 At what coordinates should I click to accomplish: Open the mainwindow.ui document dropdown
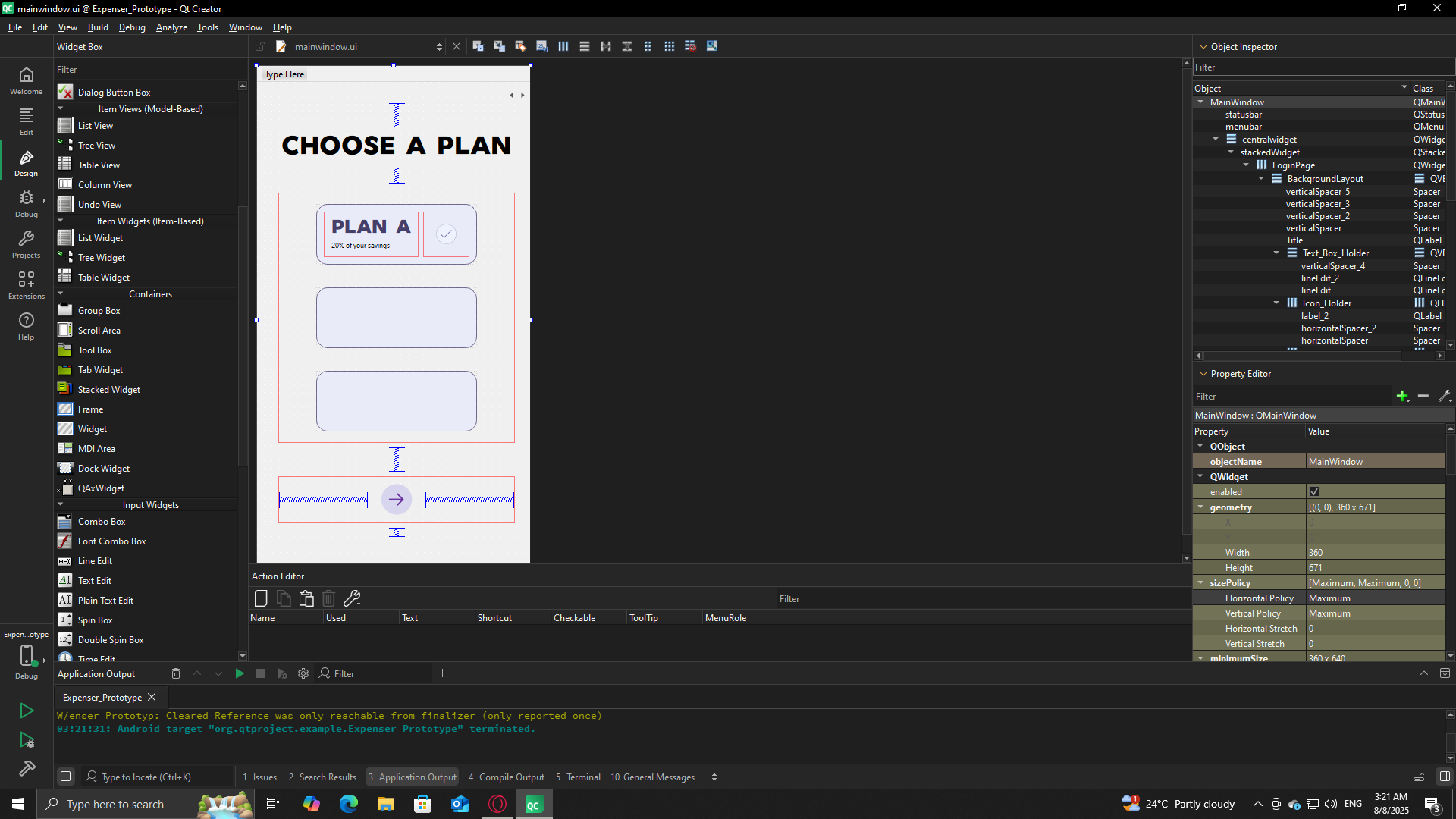439,47
